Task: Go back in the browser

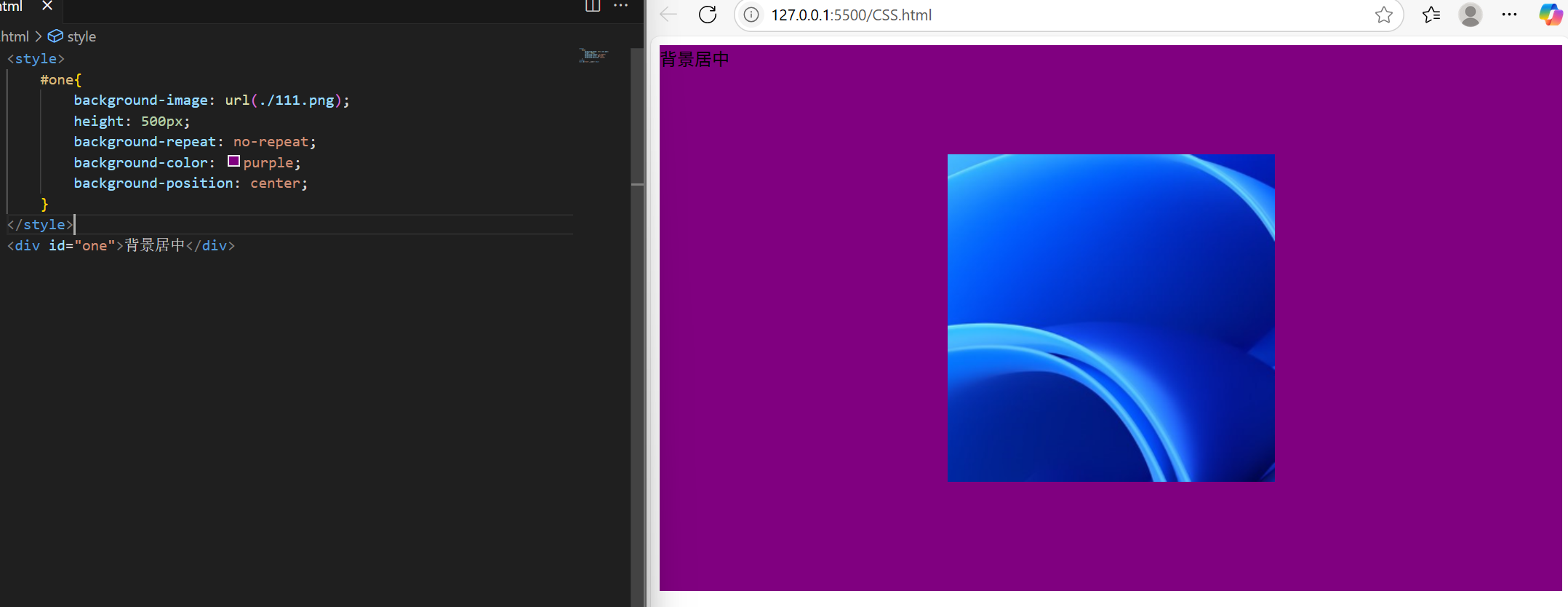Action: click(668, 15)
